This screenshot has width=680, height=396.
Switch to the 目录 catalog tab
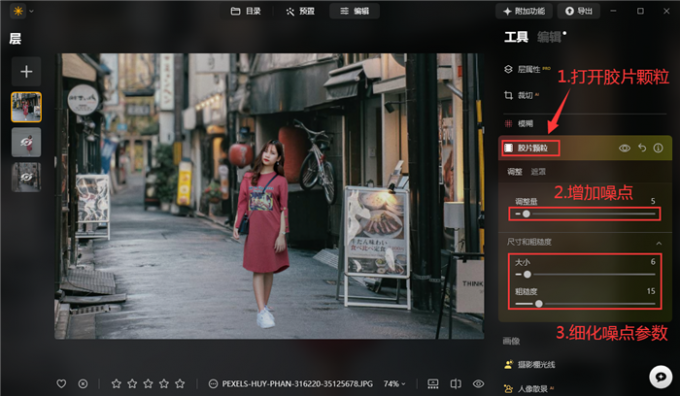click(x=246, y=11)
